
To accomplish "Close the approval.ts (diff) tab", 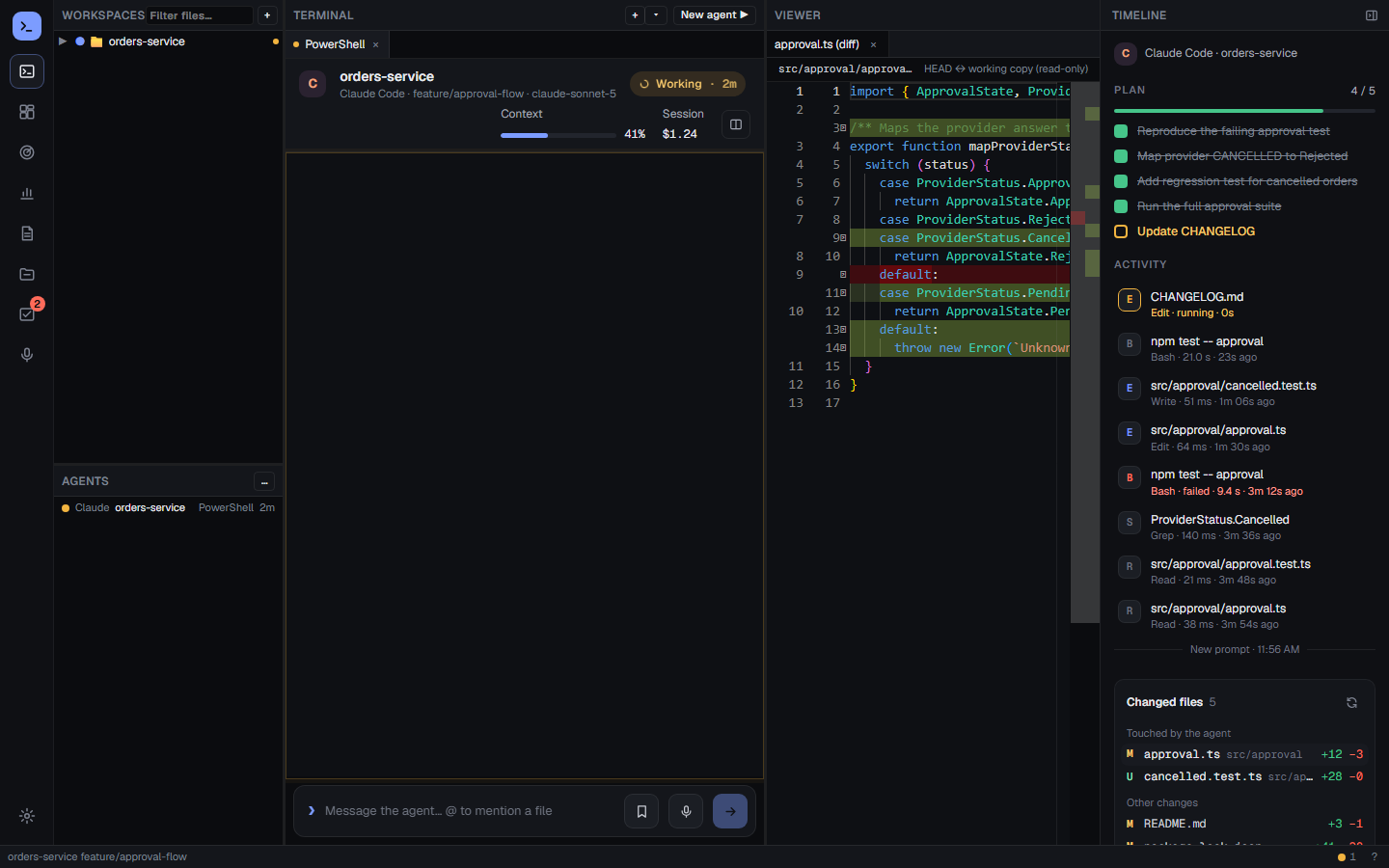I will click(873, 44).
